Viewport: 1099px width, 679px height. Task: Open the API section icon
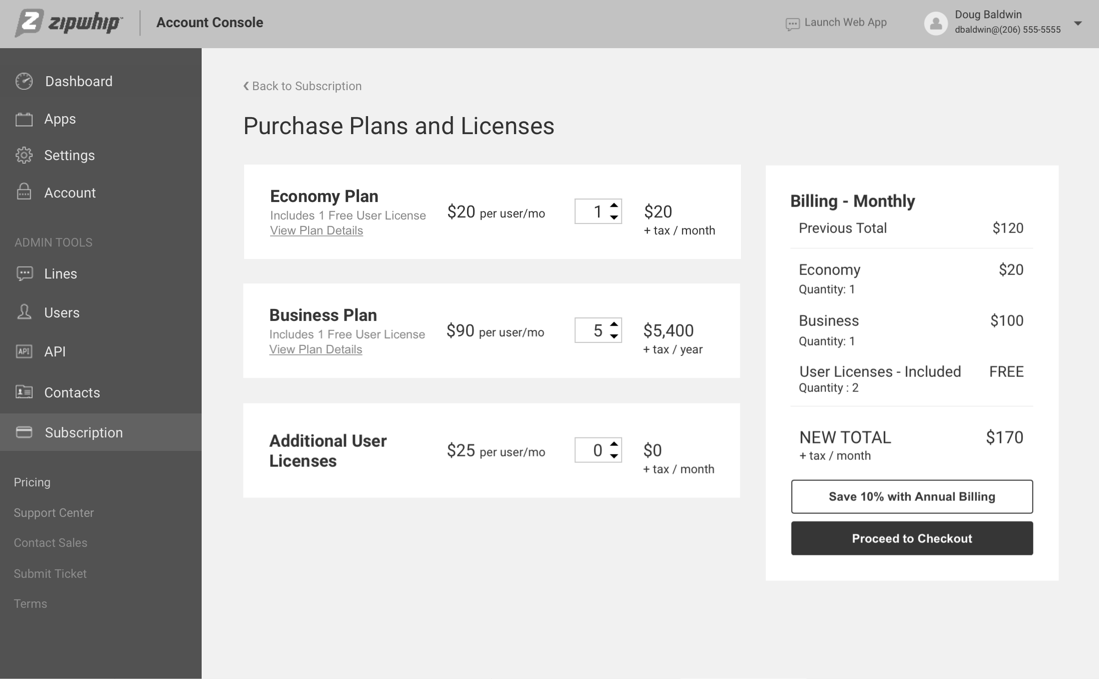[24, 351]
